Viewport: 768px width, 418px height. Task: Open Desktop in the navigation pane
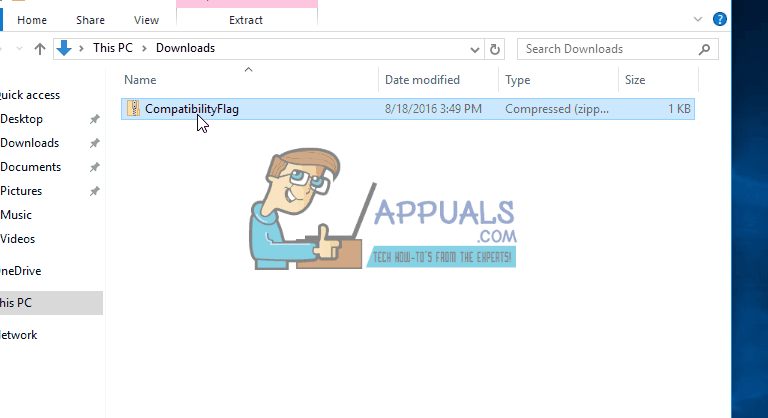pos(21,119)
